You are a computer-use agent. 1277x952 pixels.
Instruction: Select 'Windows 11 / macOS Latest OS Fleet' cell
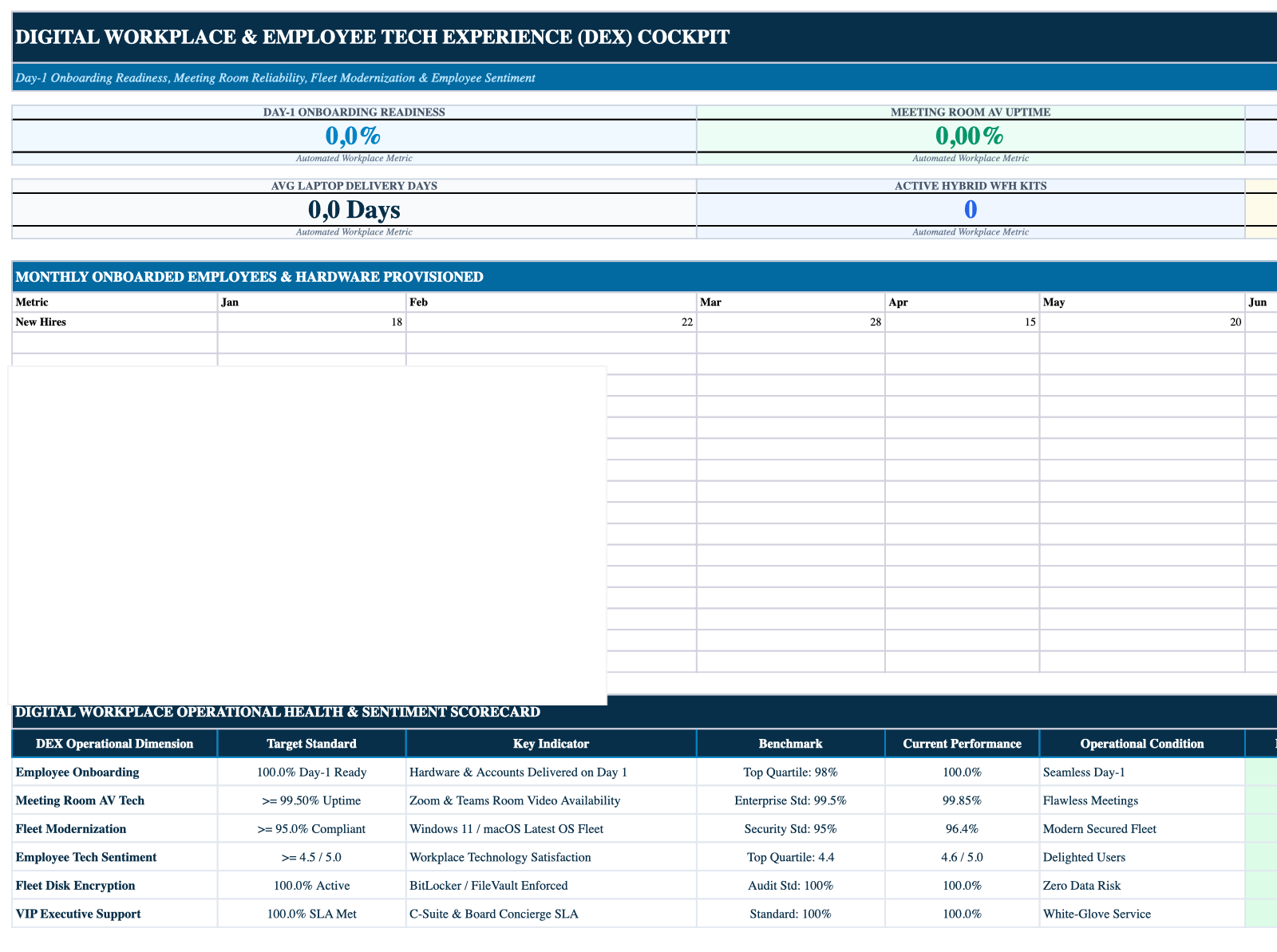tap(552, 828)
